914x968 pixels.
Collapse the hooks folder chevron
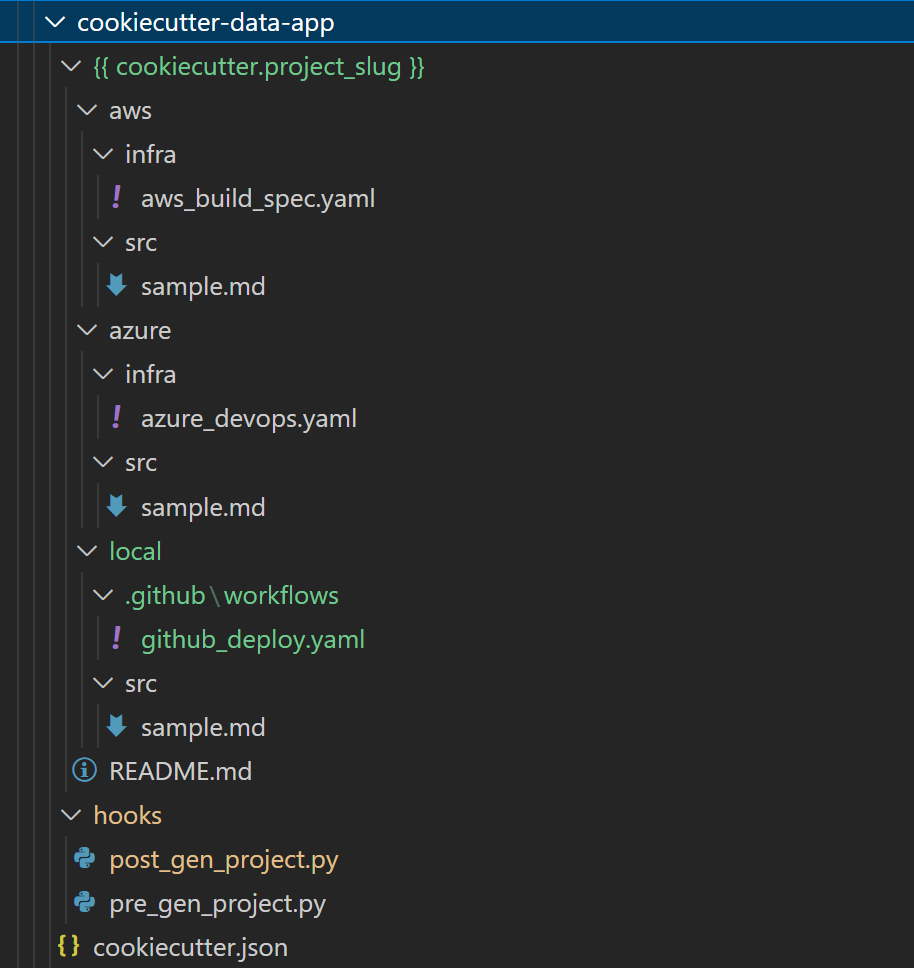click(72, 816)
